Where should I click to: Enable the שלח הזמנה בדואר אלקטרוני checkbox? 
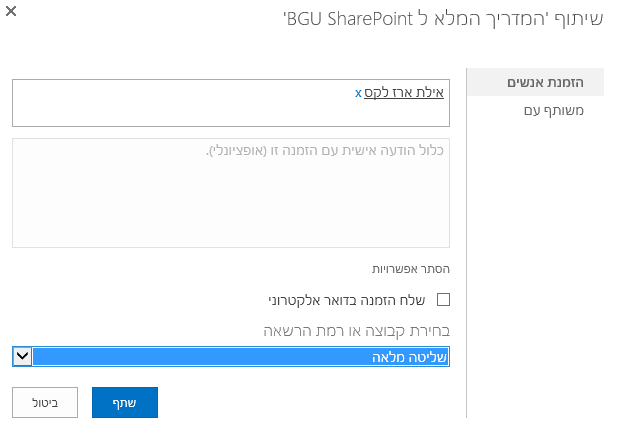[x=443, y=300]
